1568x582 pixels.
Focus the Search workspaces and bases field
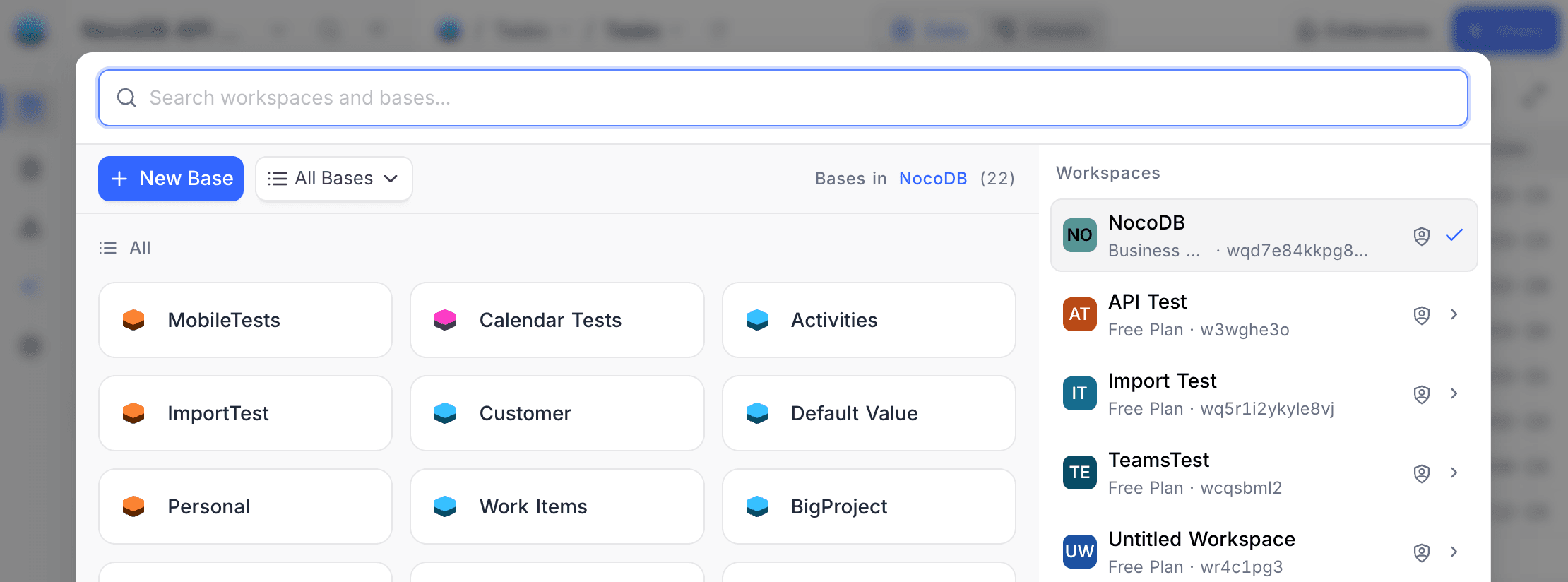click(x=783, y=97)
